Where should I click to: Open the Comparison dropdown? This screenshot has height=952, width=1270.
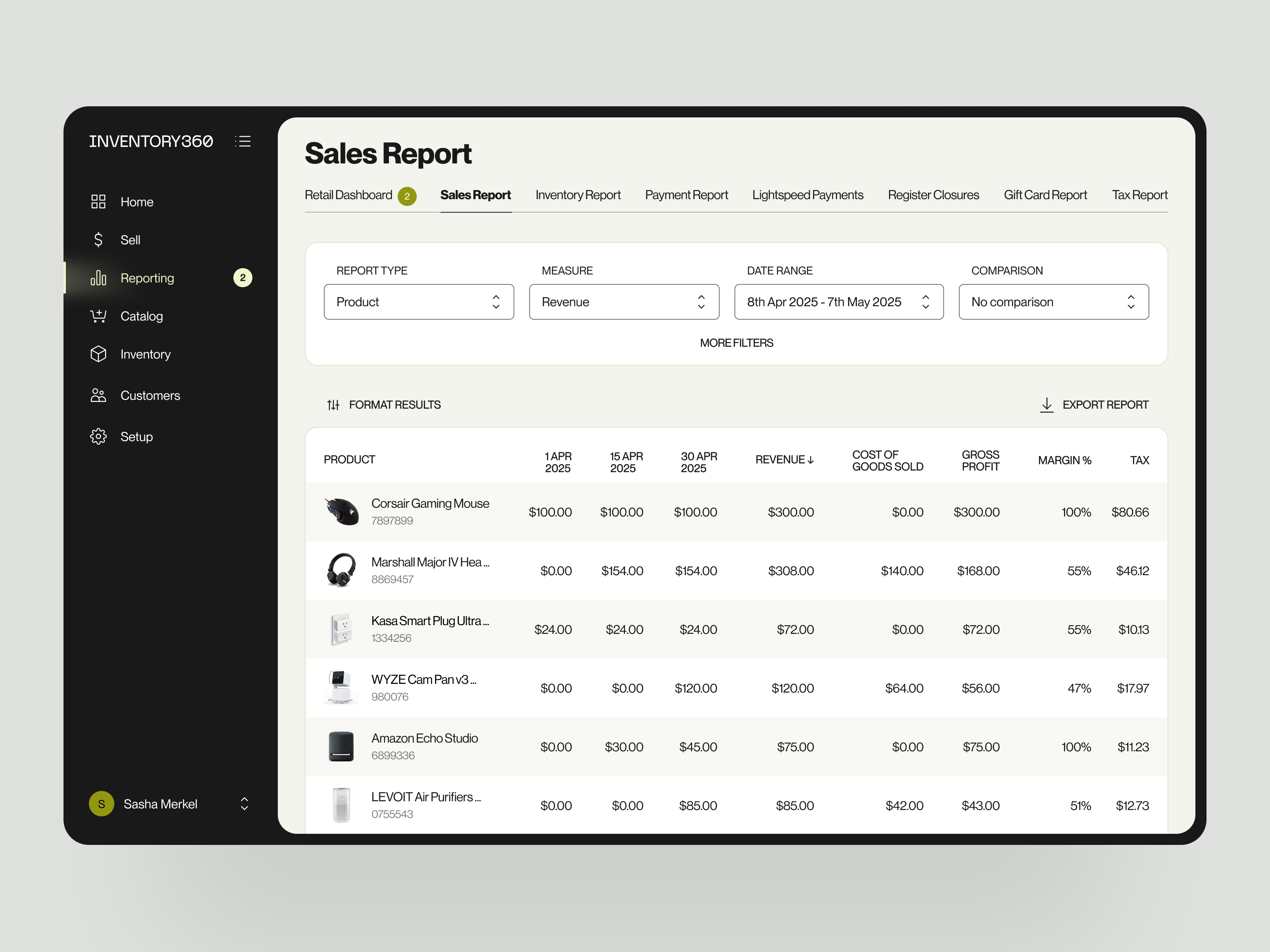(1054, 302)
